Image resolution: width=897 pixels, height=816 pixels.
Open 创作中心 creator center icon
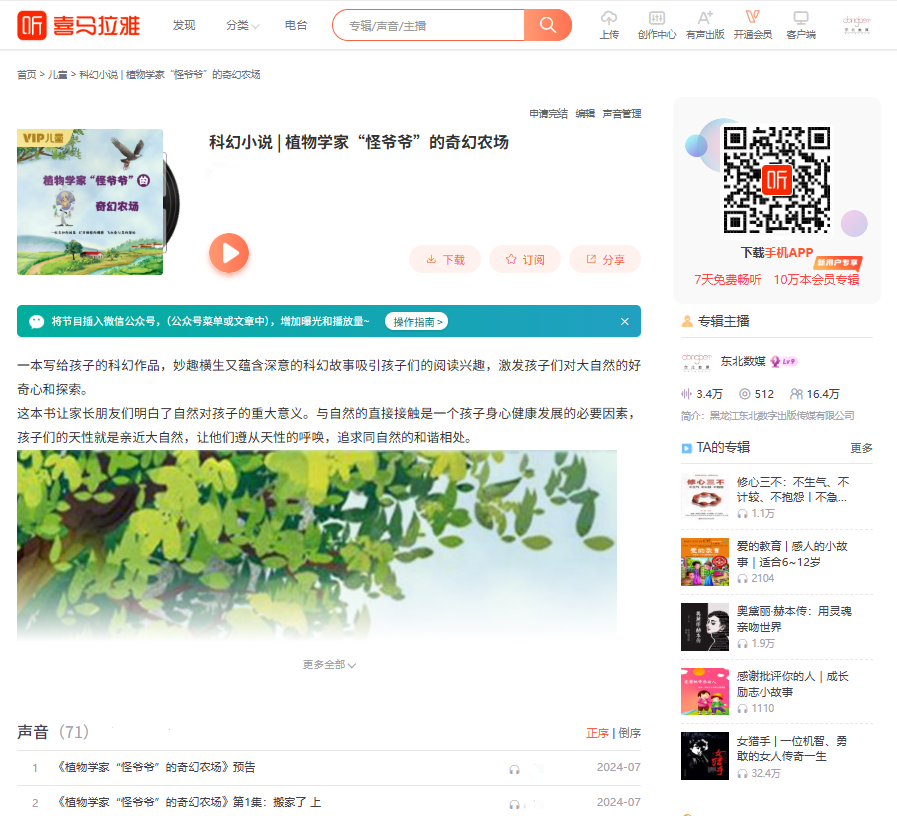657,25
